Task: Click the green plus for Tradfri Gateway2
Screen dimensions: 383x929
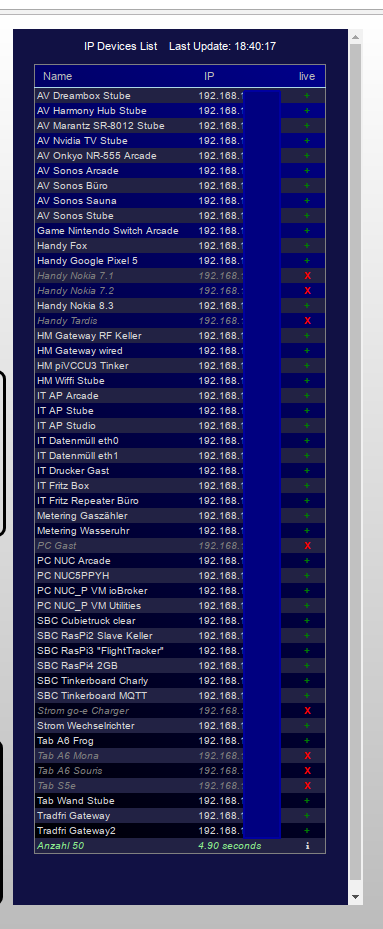Action: 307,831
